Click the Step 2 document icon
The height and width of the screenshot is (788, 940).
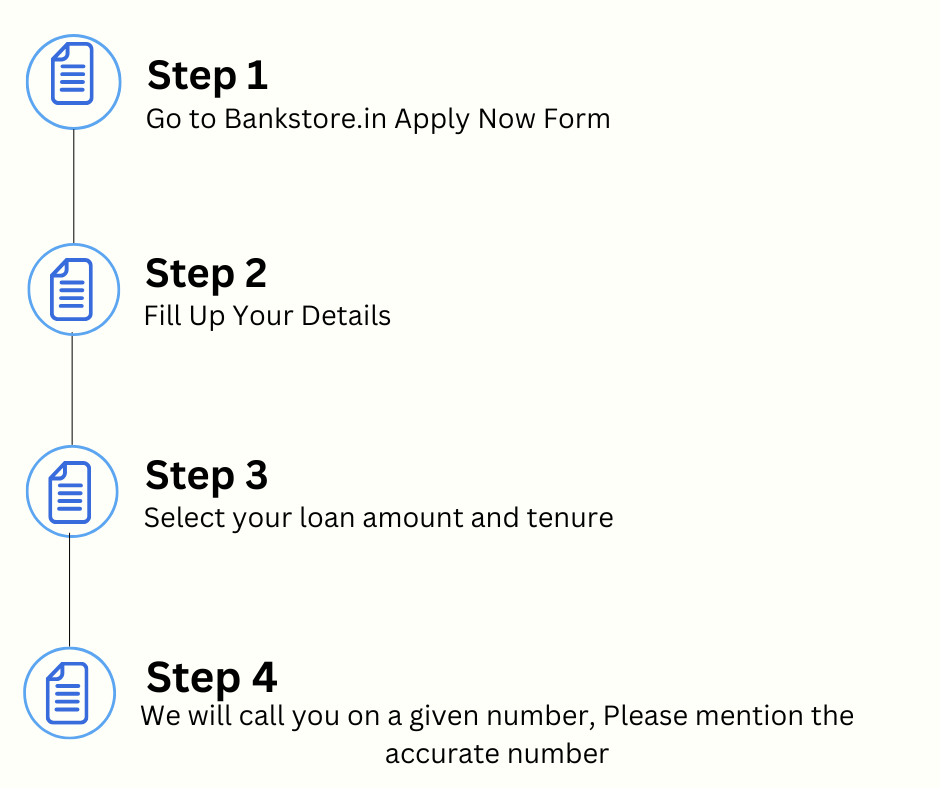(x=73, y=289)
